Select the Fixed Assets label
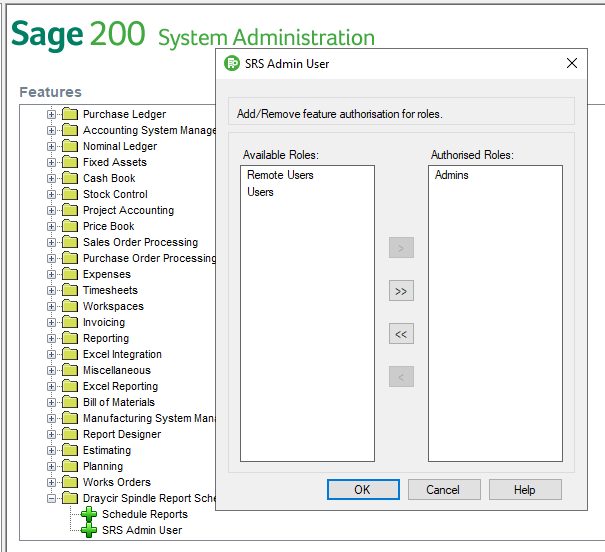Image resolution: width=605 pixels, height=552 pixels. (115, 162)
